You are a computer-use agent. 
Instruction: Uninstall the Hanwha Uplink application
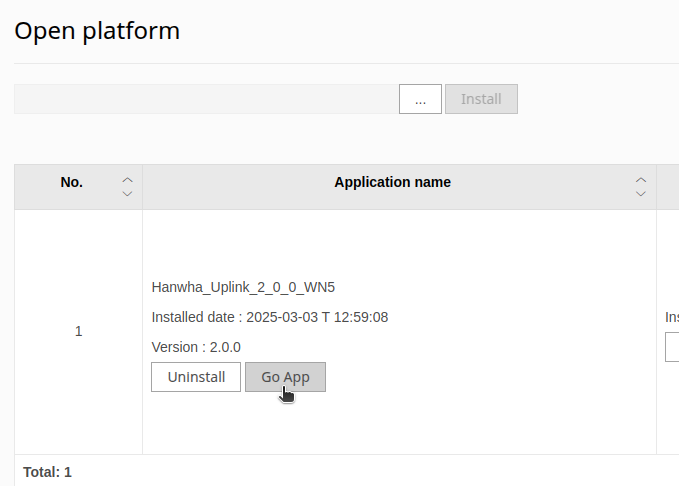pyautogui.click(x=196, y=377)
